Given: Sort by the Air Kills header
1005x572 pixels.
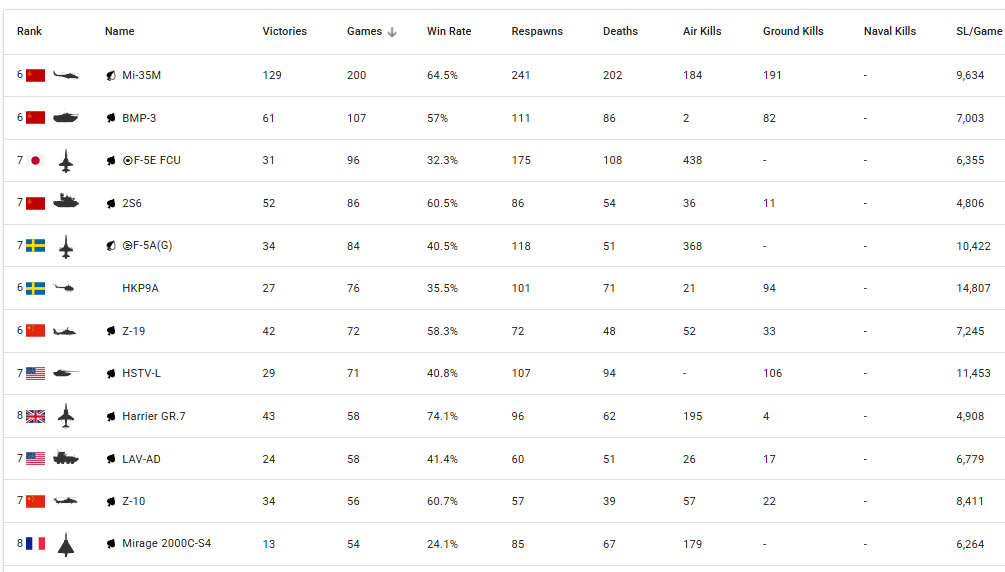Looking at the screenshot, I should pyautogui.click(x=702, y=32).
